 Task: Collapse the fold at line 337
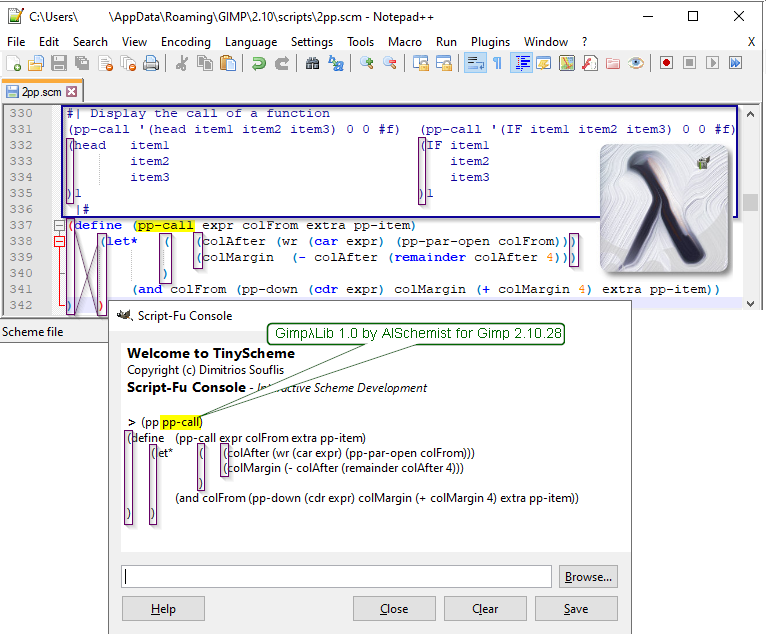[59, 225]
